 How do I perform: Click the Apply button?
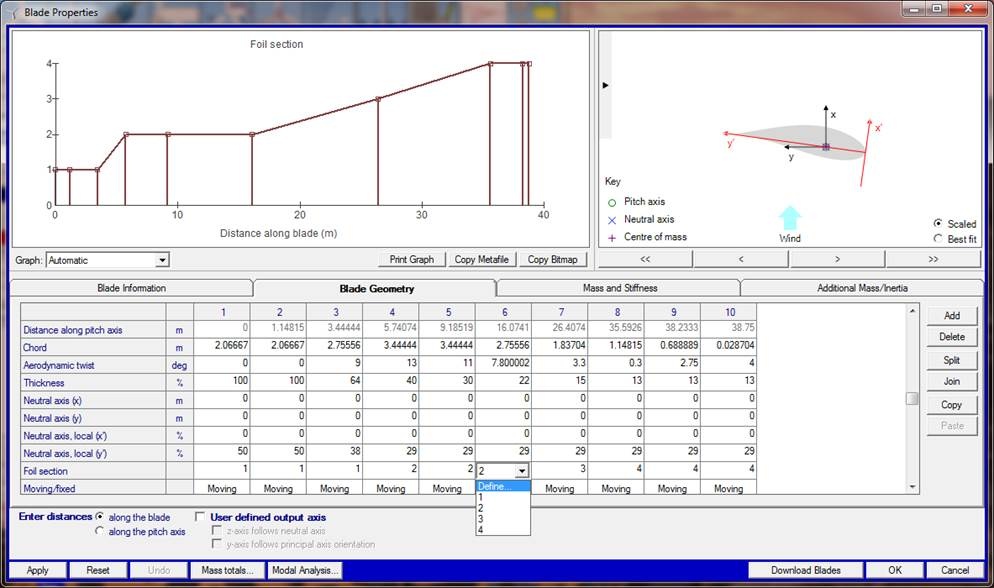(37, 570)
